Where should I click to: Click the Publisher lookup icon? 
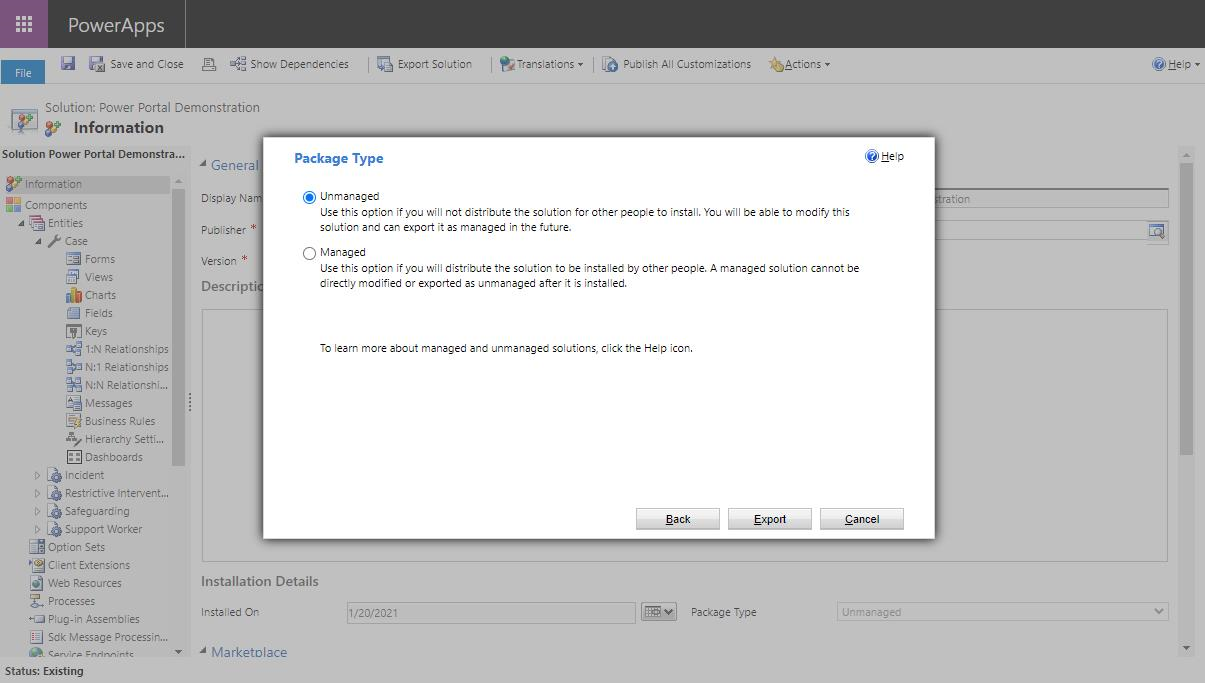tap(1157, 231)
